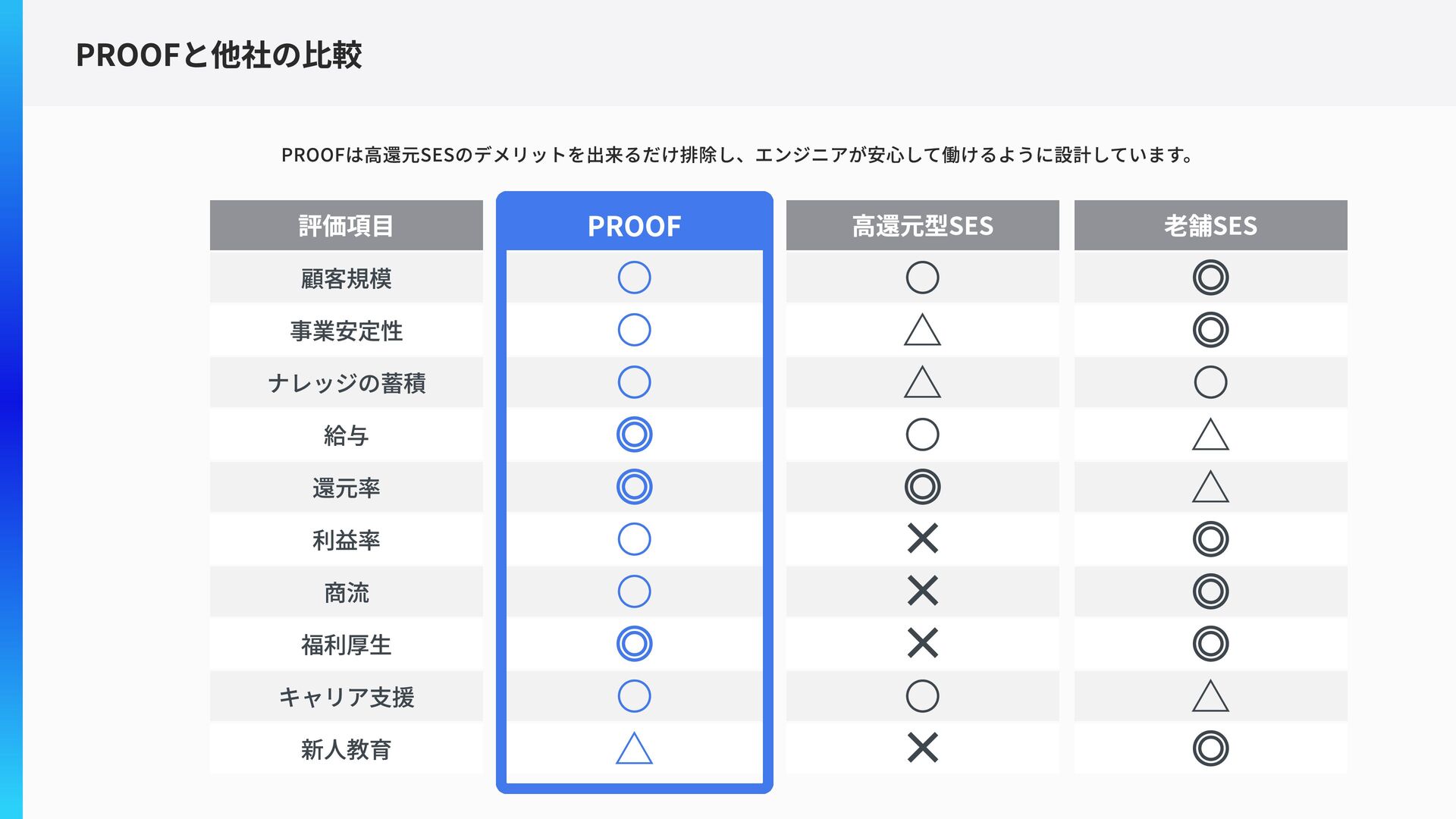
Task: Click the 老舗SES triangle for キャリア支援
Action: point(1210,696)
